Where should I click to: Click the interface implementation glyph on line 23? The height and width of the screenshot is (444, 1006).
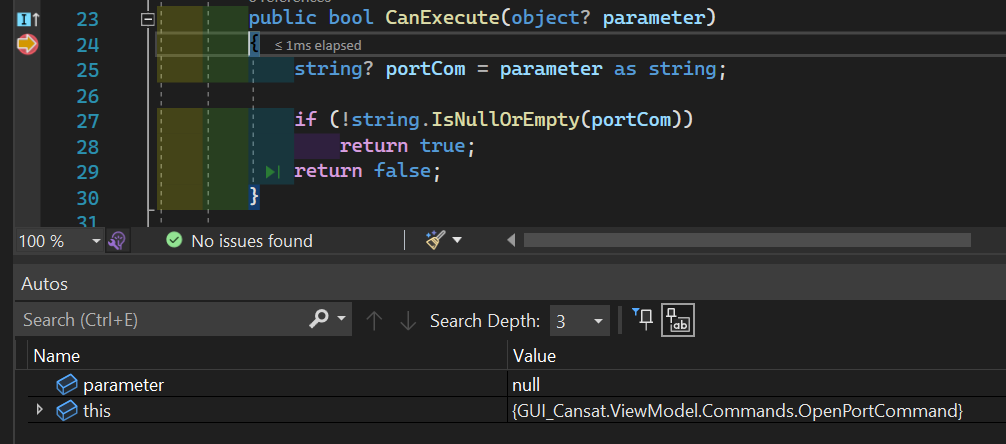click(28, 20)
